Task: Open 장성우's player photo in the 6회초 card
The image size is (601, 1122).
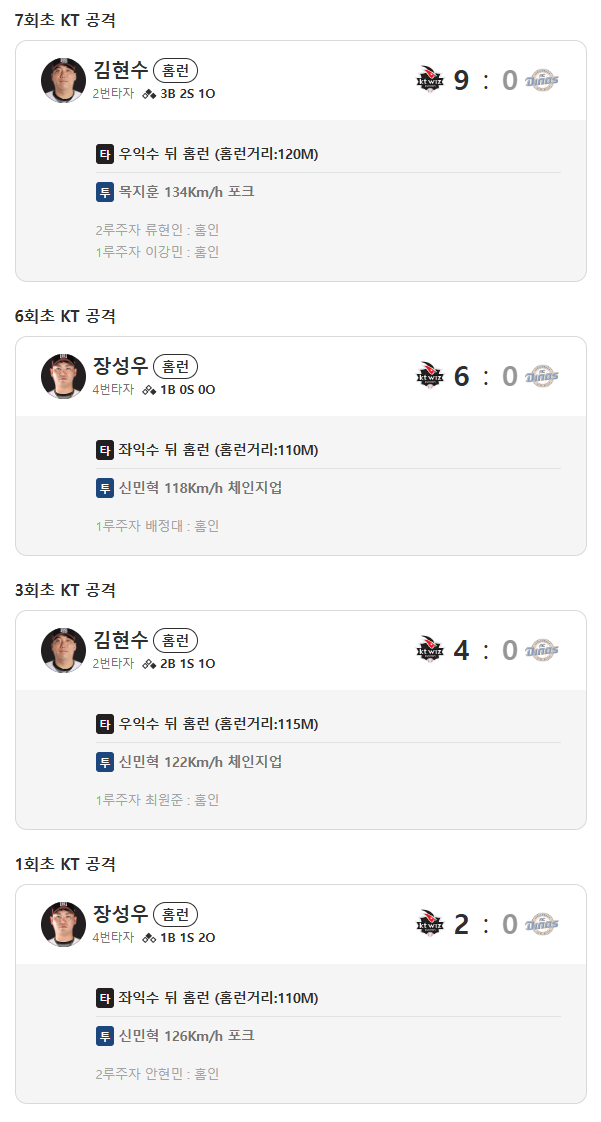Action: coord(63,376)
